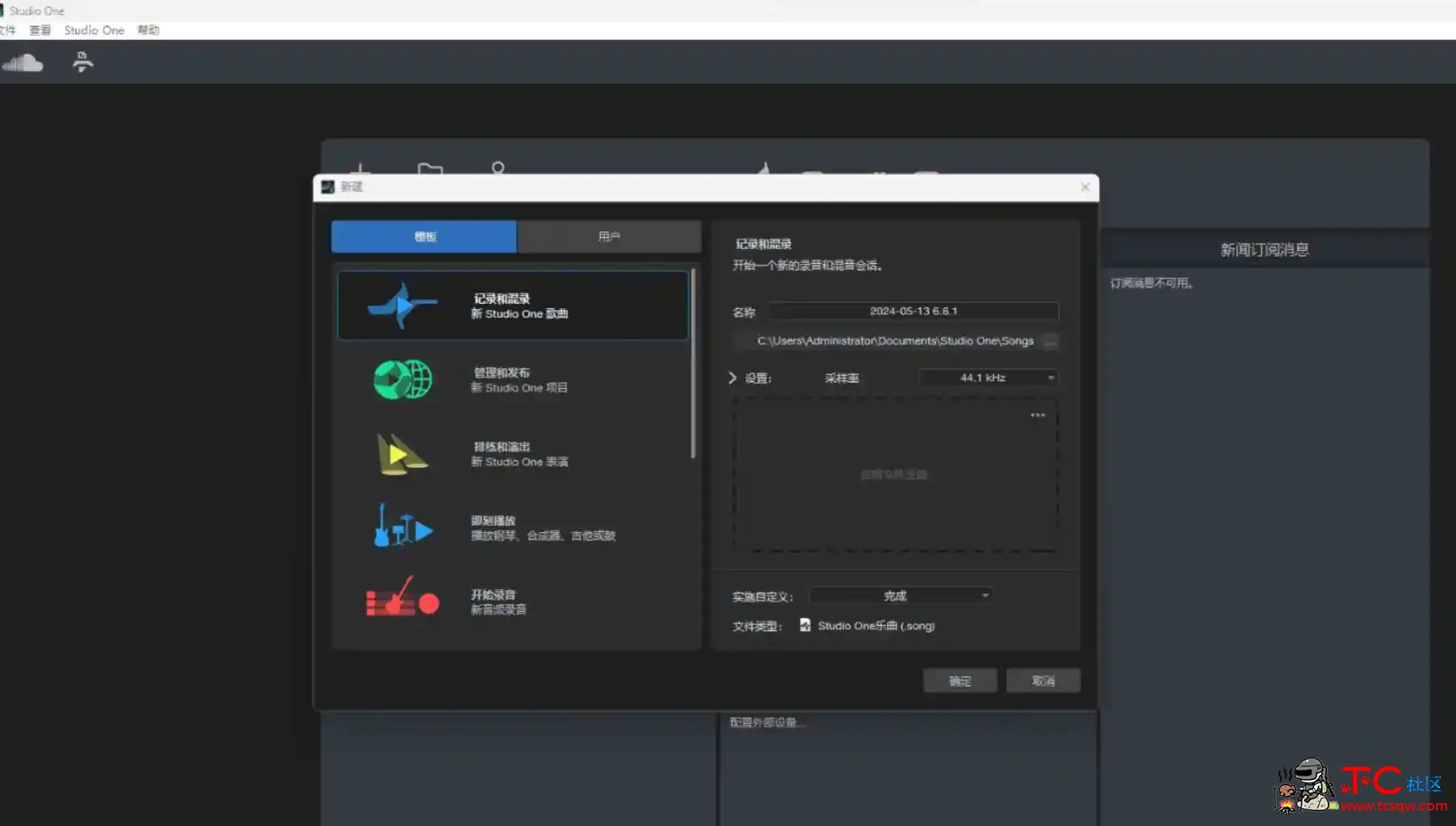Close the 新建 dialog
1456x826 pixels.
(1085, 187)
